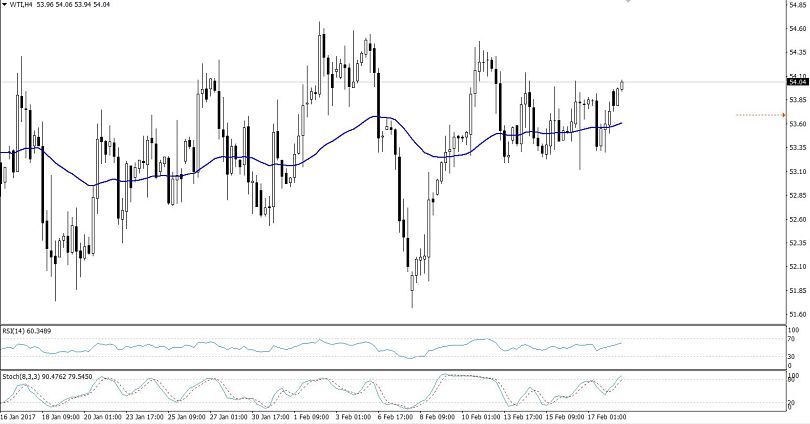
Task: Click the 51.85 price axis label
Action: [798, 291]
